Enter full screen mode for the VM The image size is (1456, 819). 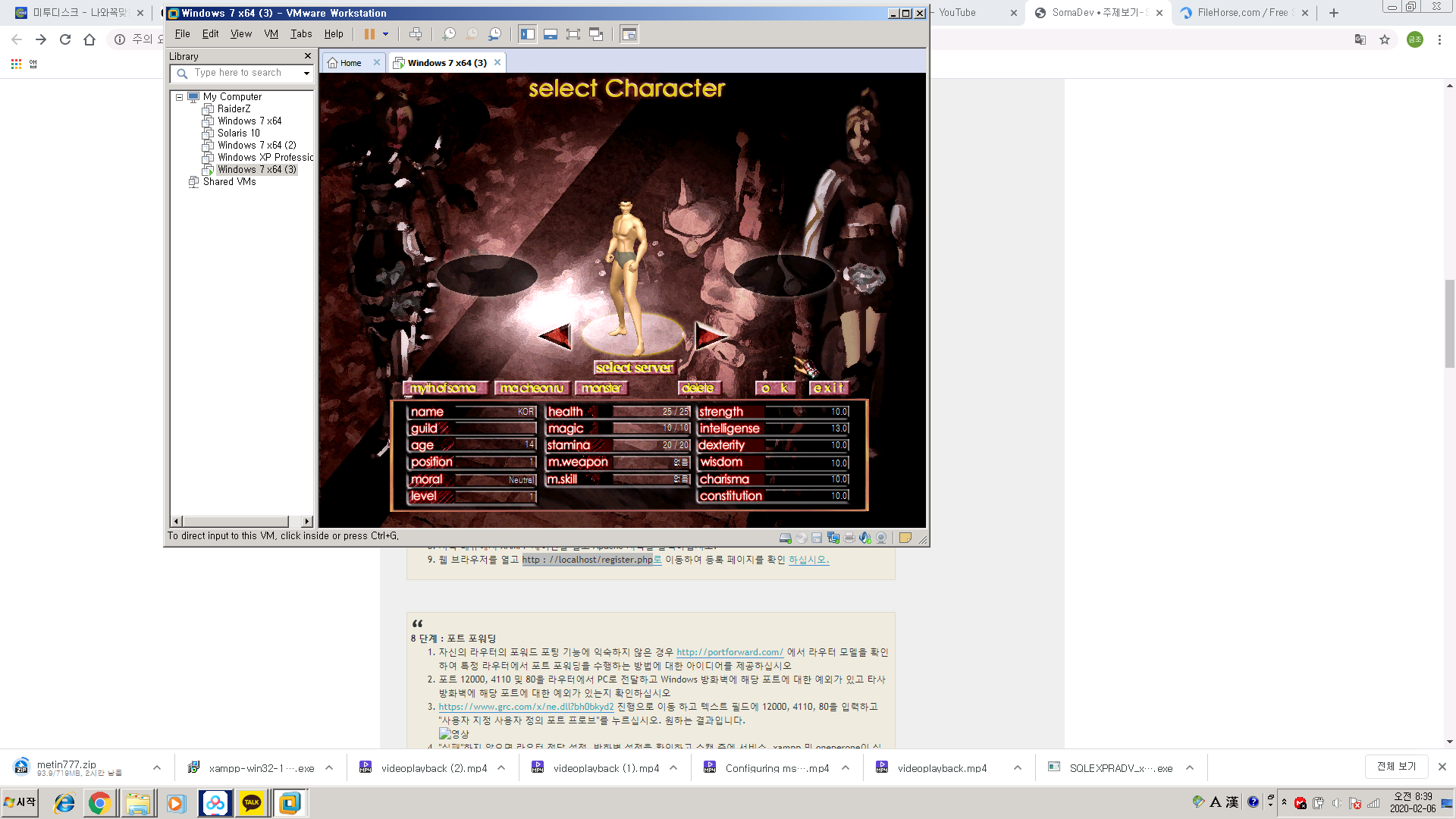573,33
